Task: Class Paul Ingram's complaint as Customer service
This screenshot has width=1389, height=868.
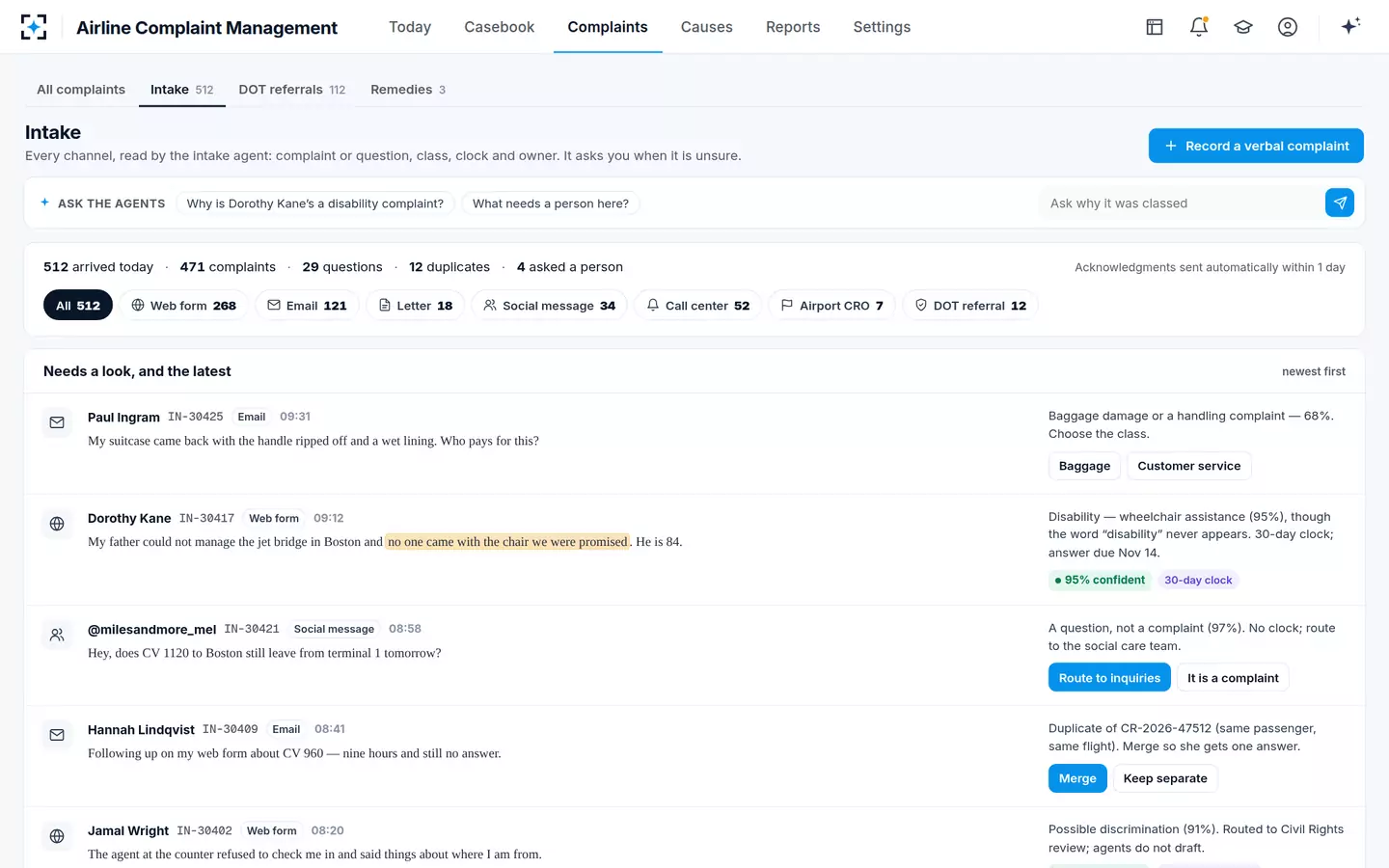Action: (x=1188, y=466)
